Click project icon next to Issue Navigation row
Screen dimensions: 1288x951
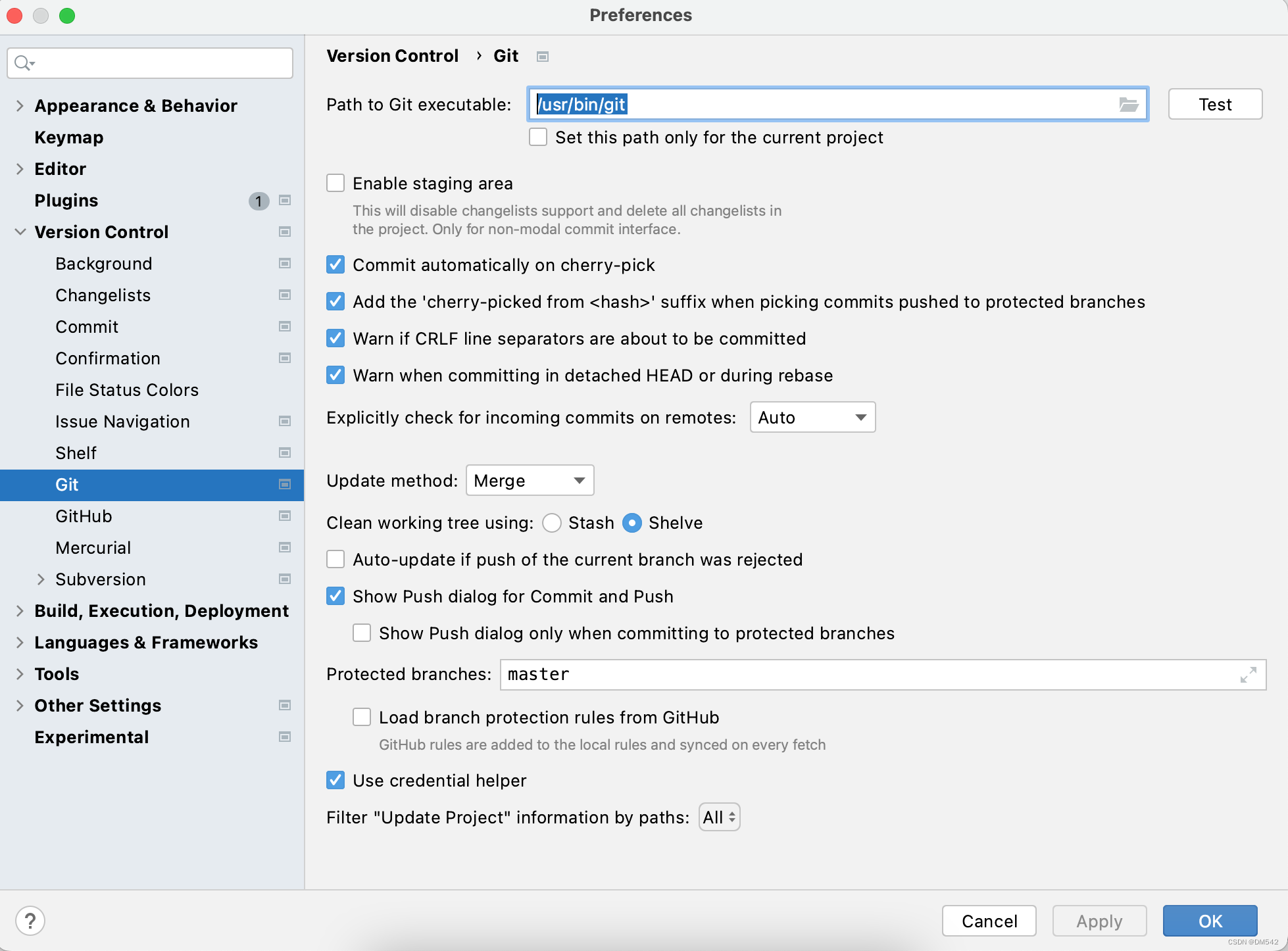click(285, 421)
